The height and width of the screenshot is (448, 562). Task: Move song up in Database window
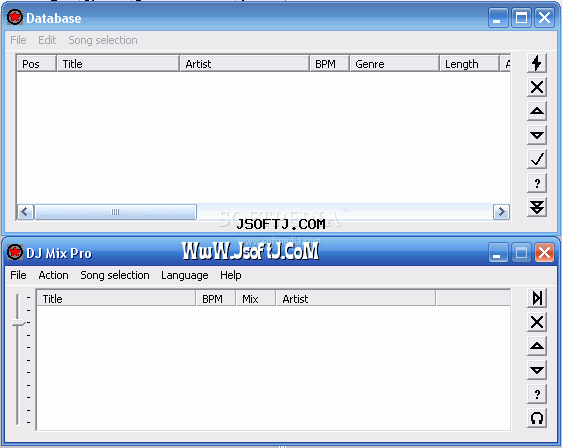(x=537, y=111)
